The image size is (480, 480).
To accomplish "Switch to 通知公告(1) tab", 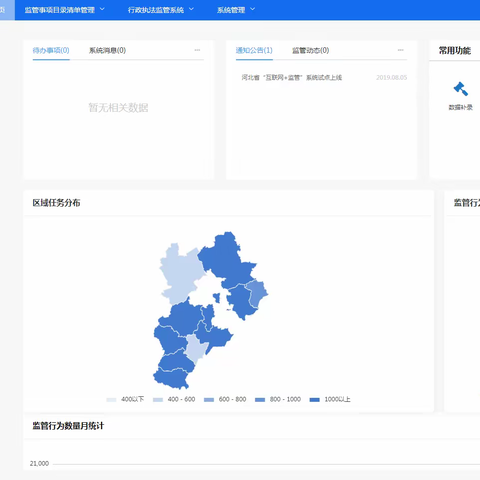I will pos(254,50).
